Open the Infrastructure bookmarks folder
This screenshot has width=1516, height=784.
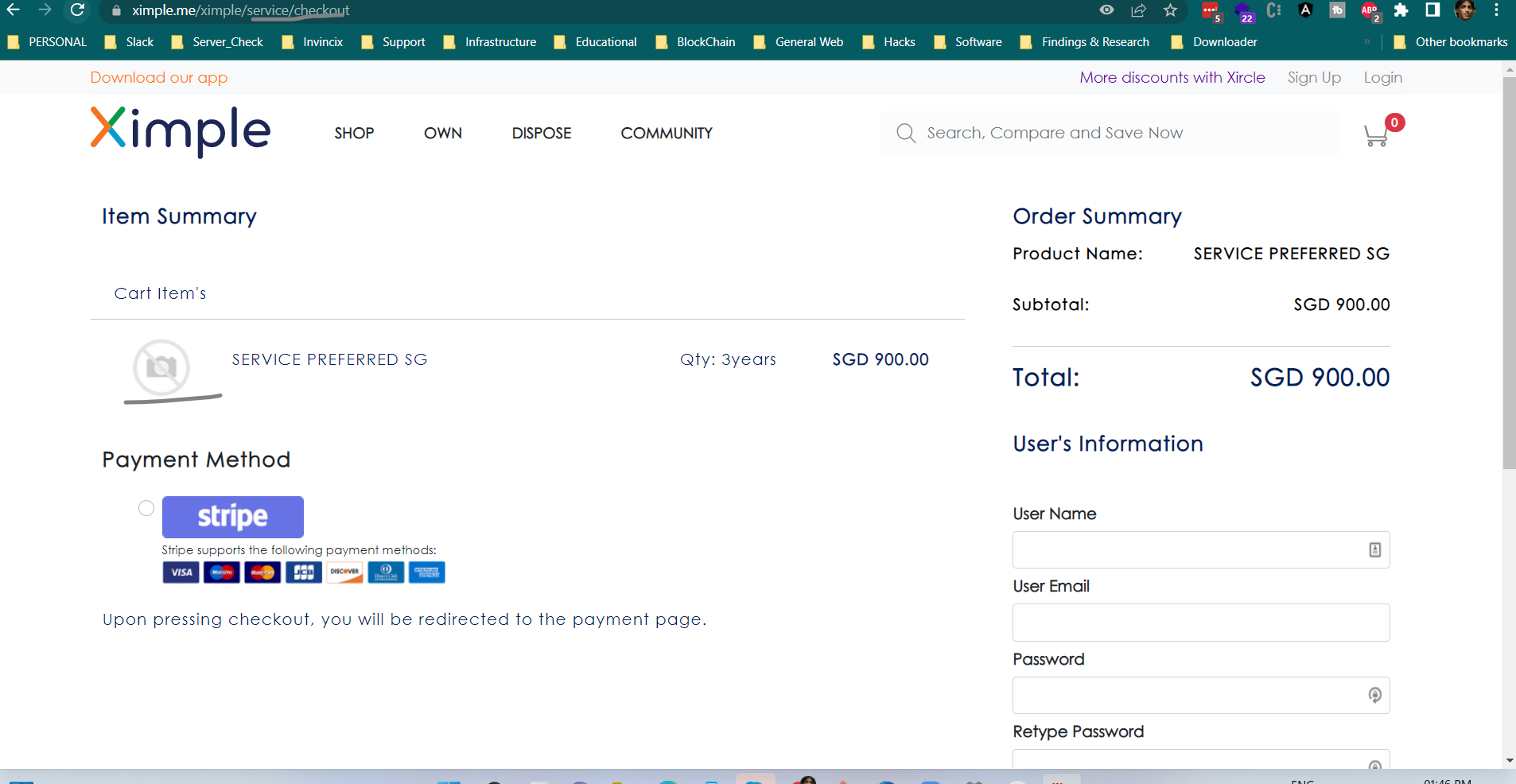pos(490,42)
